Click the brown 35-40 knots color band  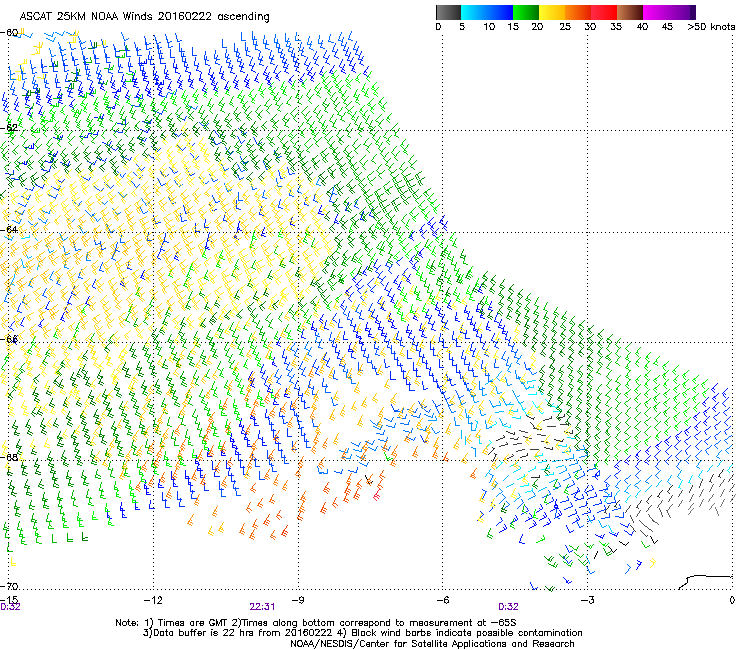(x=630, y=12)
